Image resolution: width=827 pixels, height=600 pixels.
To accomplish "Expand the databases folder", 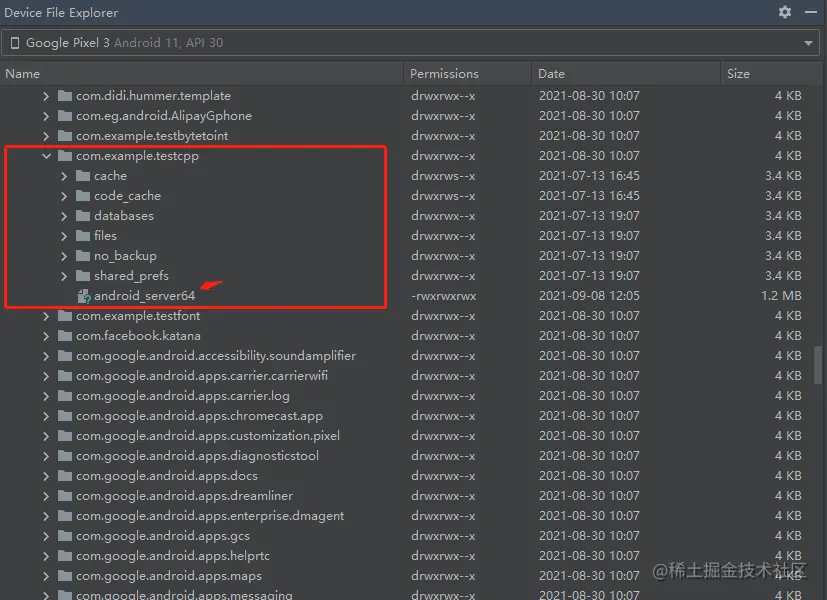I will [x=64, y=216].
